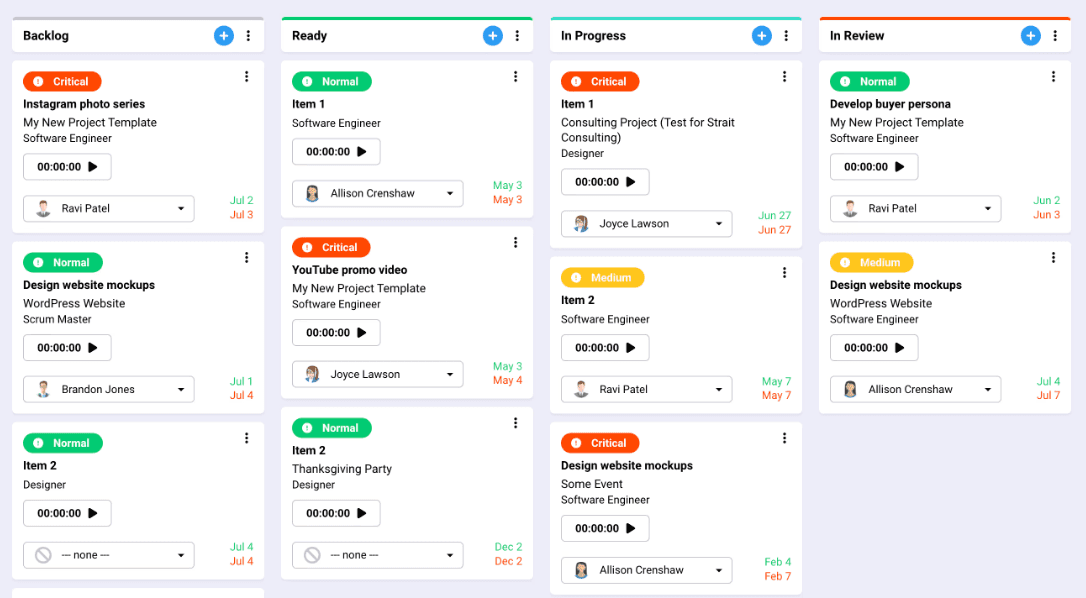Click Joyce Lawson's avatar on the Consulting Project card

(581, 223)
